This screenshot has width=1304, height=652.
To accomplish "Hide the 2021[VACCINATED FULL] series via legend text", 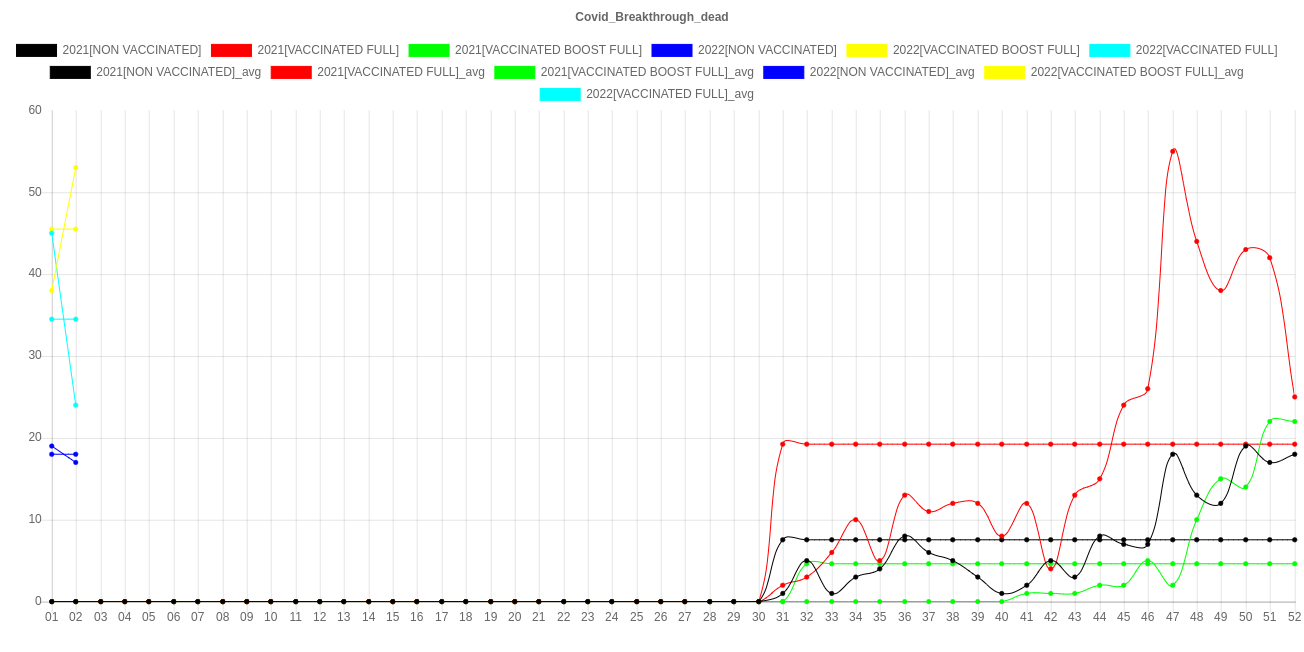I will 327,50.
